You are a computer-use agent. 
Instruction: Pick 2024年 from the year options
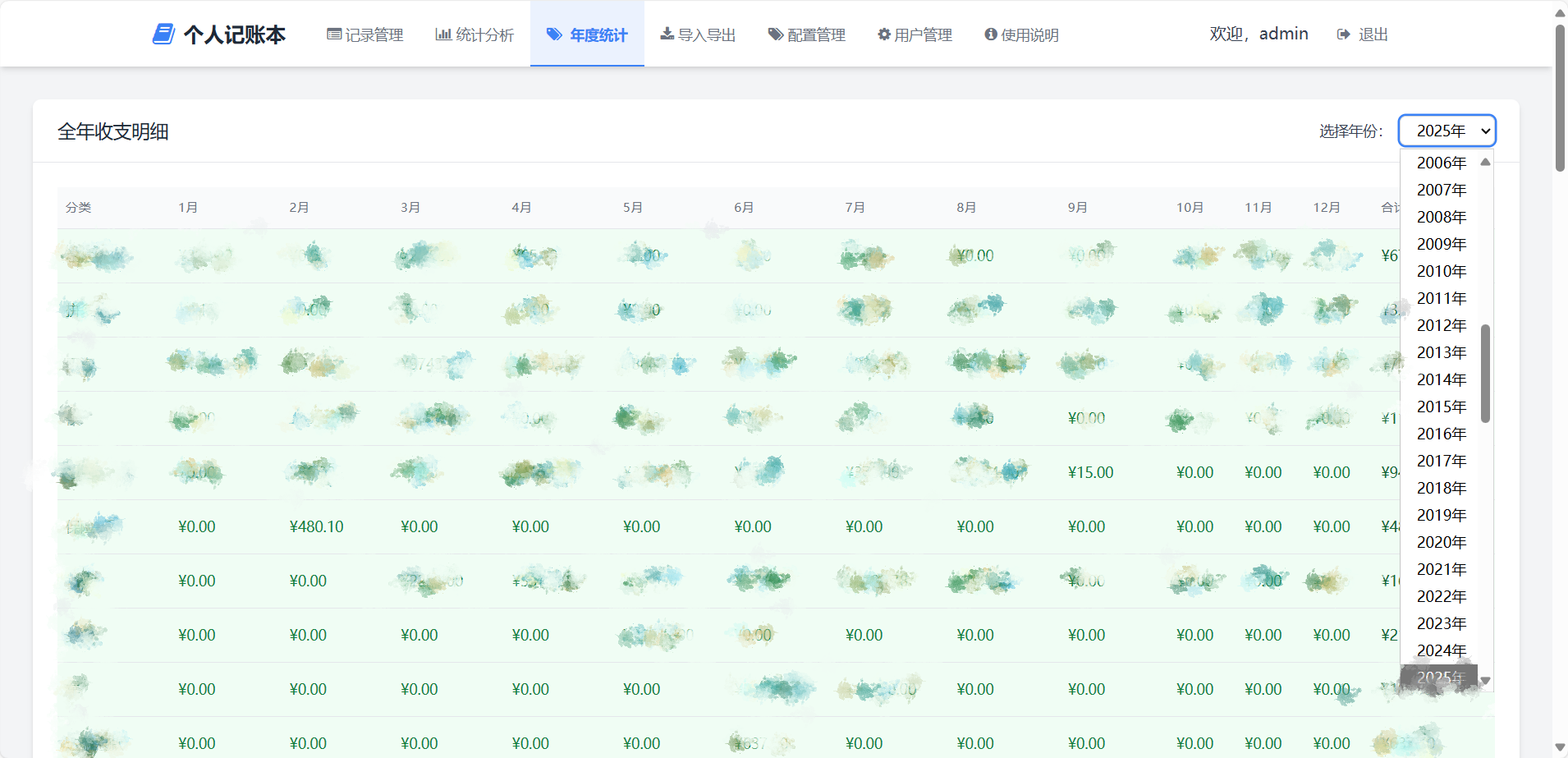click(x=1442, y=650)
